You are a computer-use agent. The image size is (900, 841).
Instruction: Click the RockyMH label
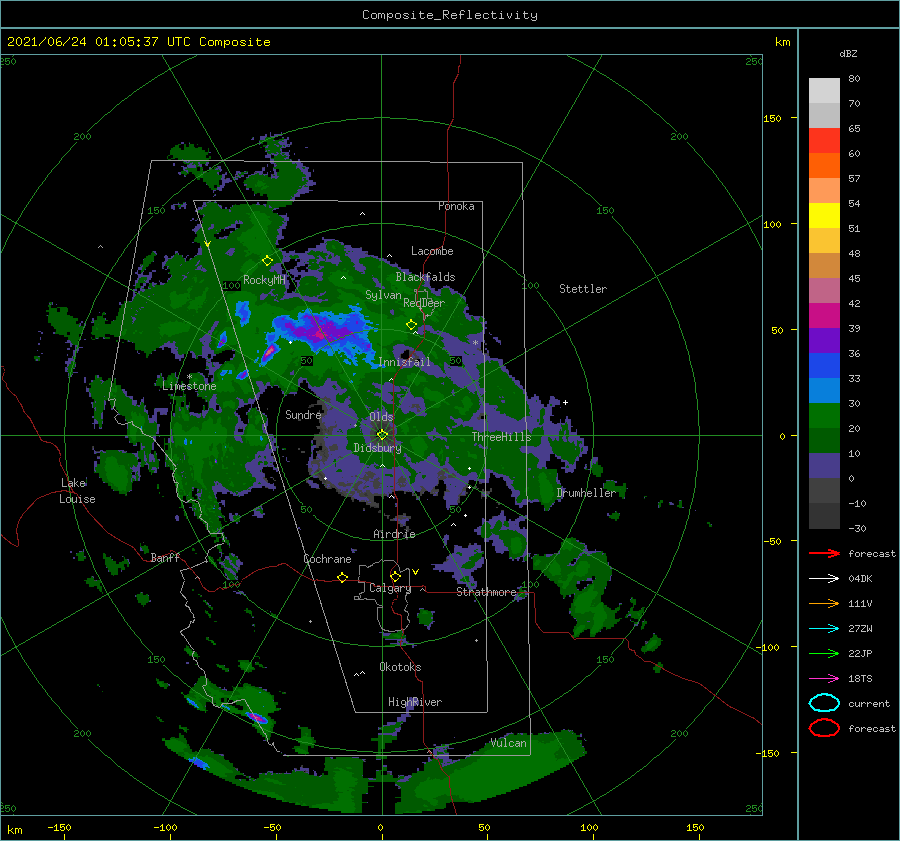pos(264,280)
